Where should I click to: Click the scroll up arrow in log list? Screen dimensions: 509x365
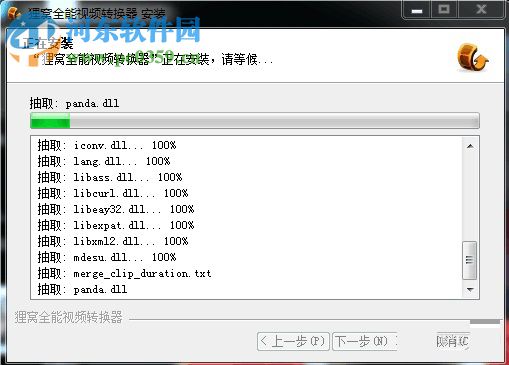470,146
